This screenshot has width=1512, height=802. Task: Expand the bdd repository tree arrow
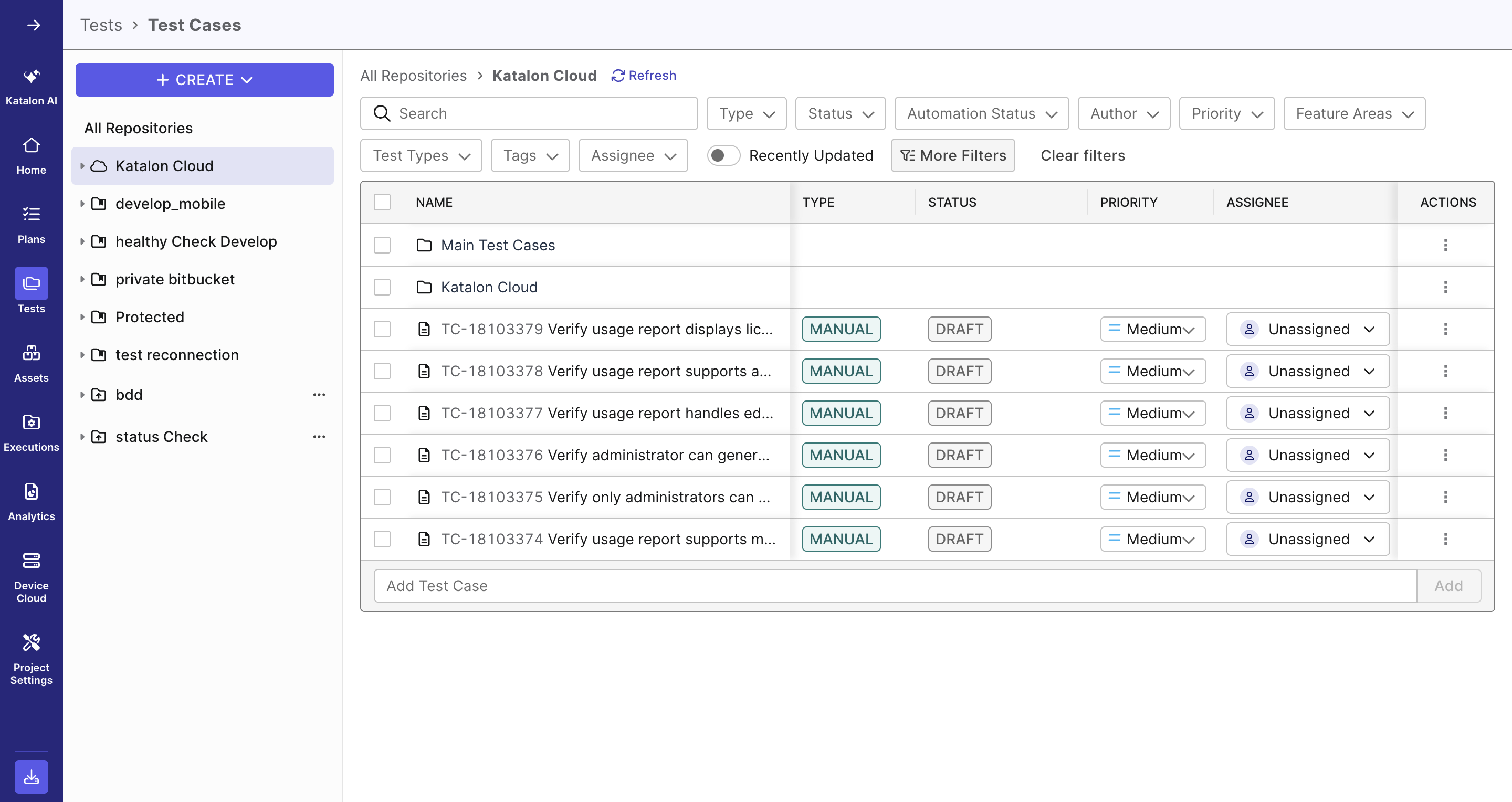pyautogui.click(x=82, y=395)
